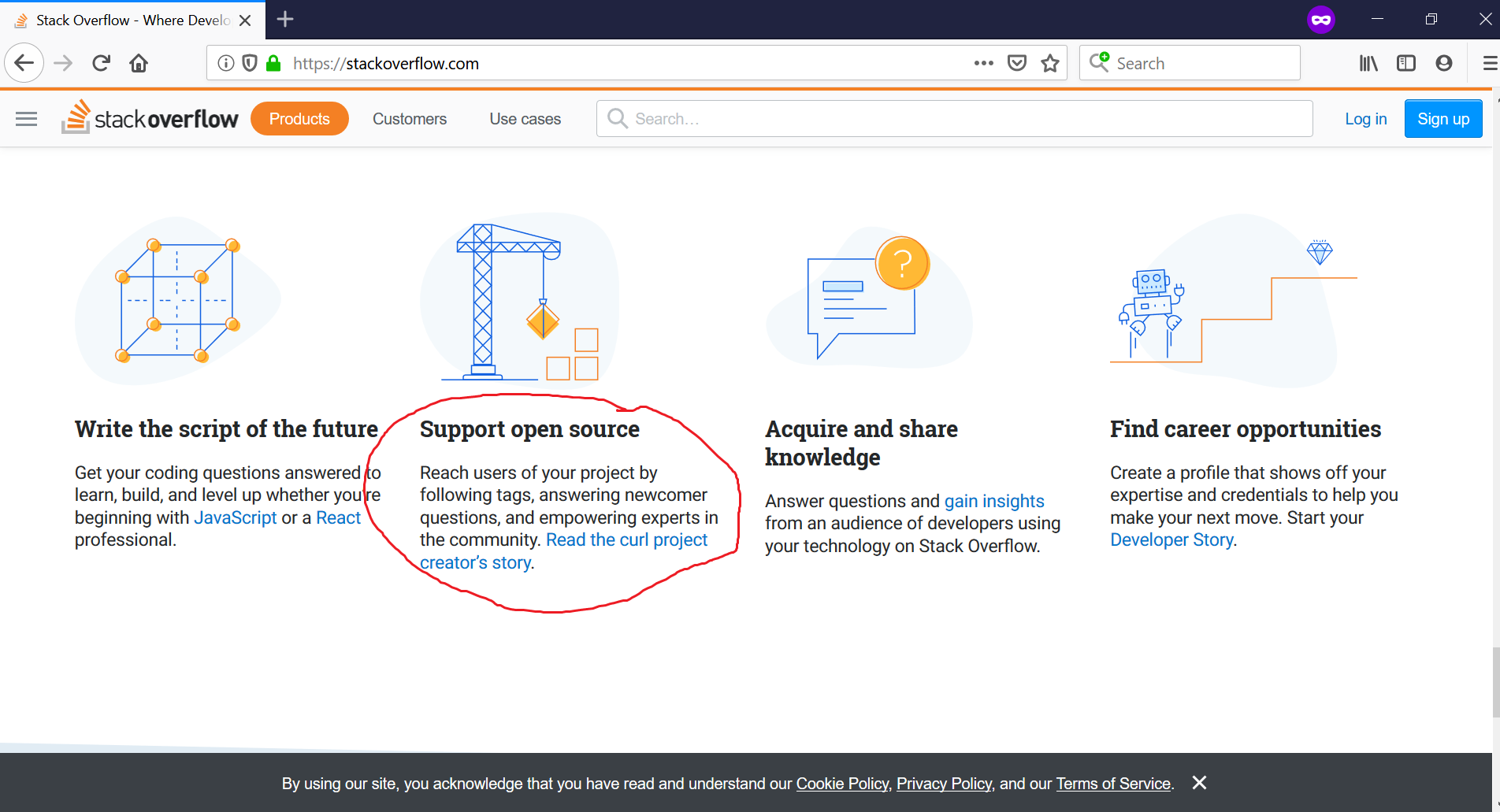Open the Stack Overflow hamburger menu

pyautogui.click(x=26, y=119)
